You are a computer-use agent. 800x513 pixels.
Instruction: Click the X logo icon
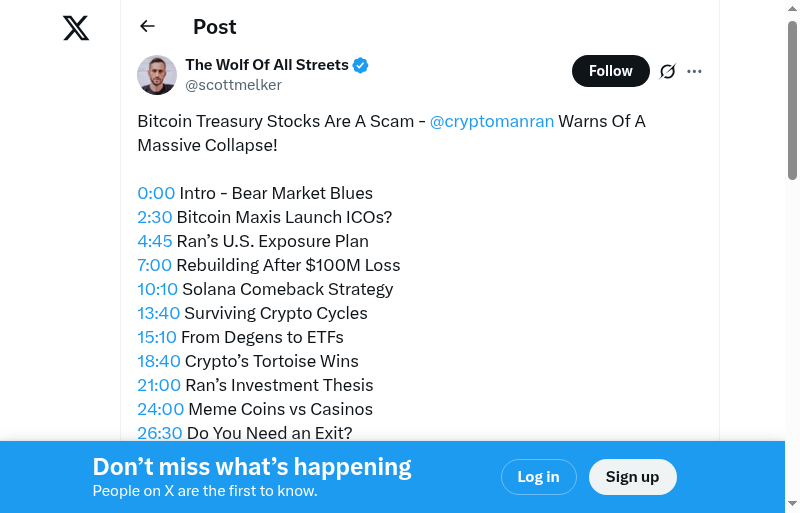tap(76, 28)
